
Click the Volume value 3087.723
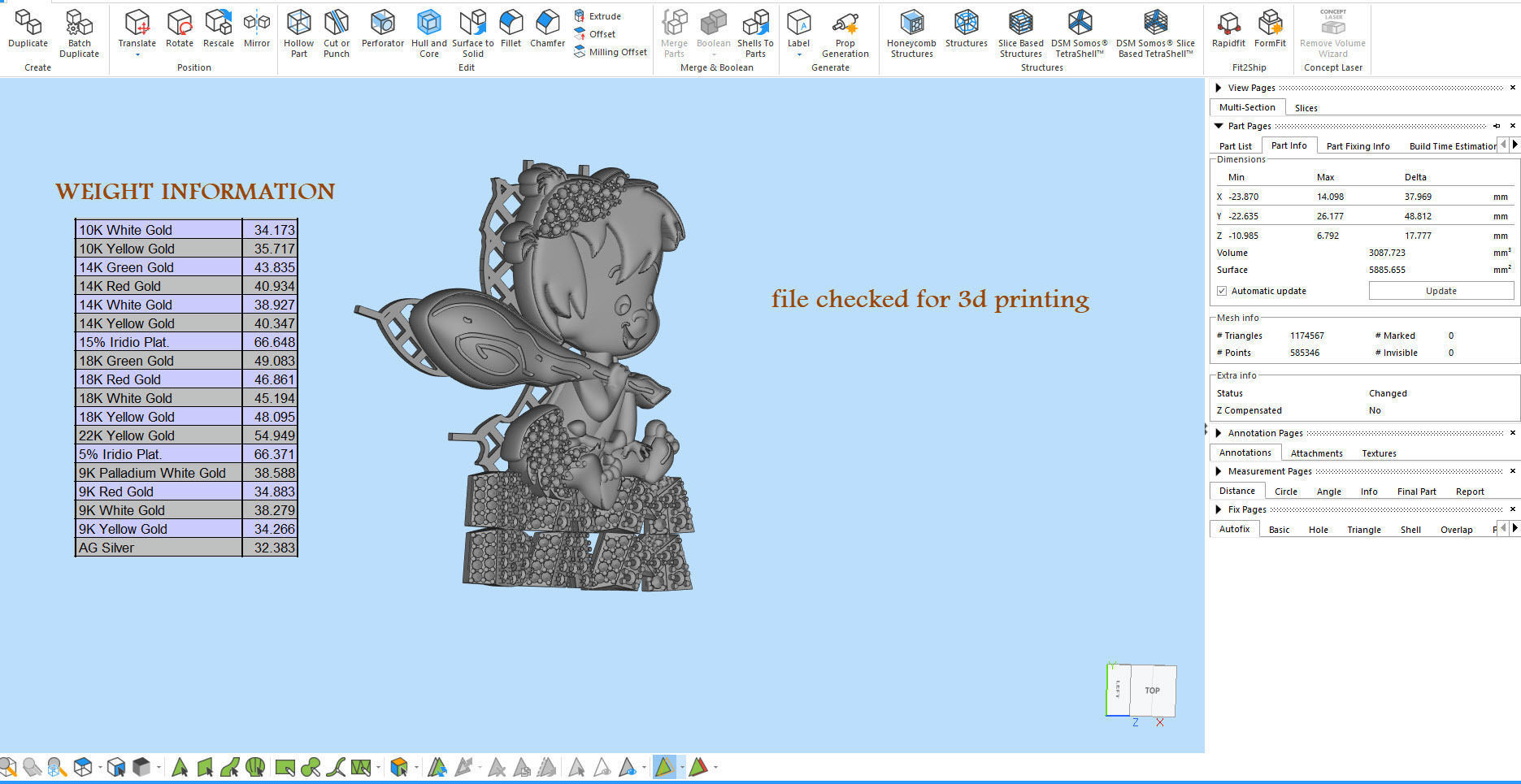(x=1387, y=253)
